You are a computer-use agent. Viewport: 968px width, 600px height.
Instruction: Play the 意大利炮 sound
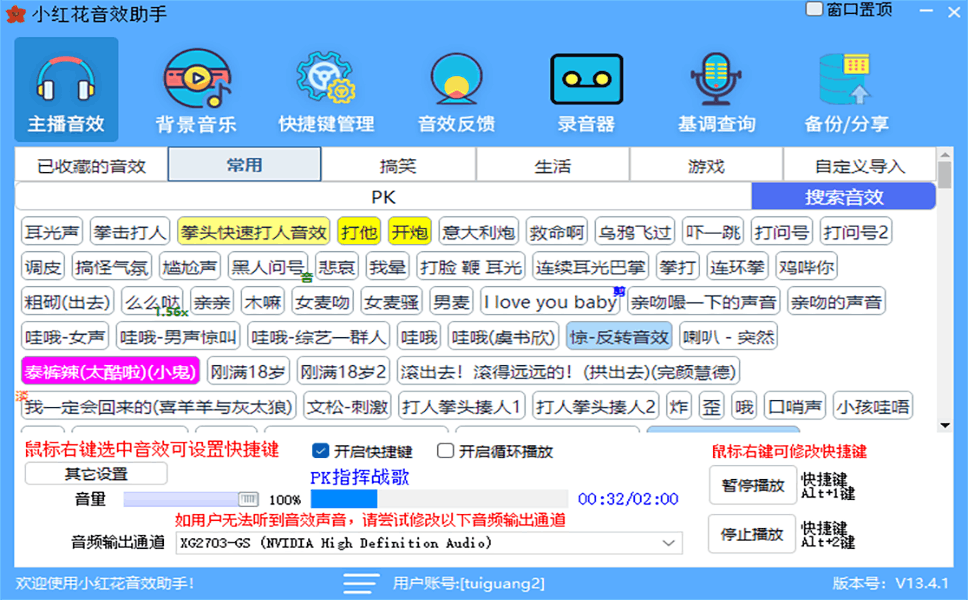[478, 232]
